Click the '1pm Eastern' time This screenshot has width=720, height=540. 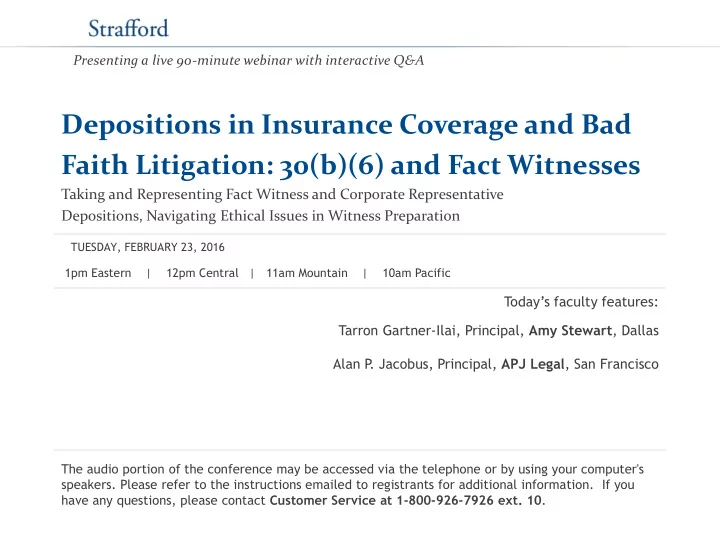point(98,273)
